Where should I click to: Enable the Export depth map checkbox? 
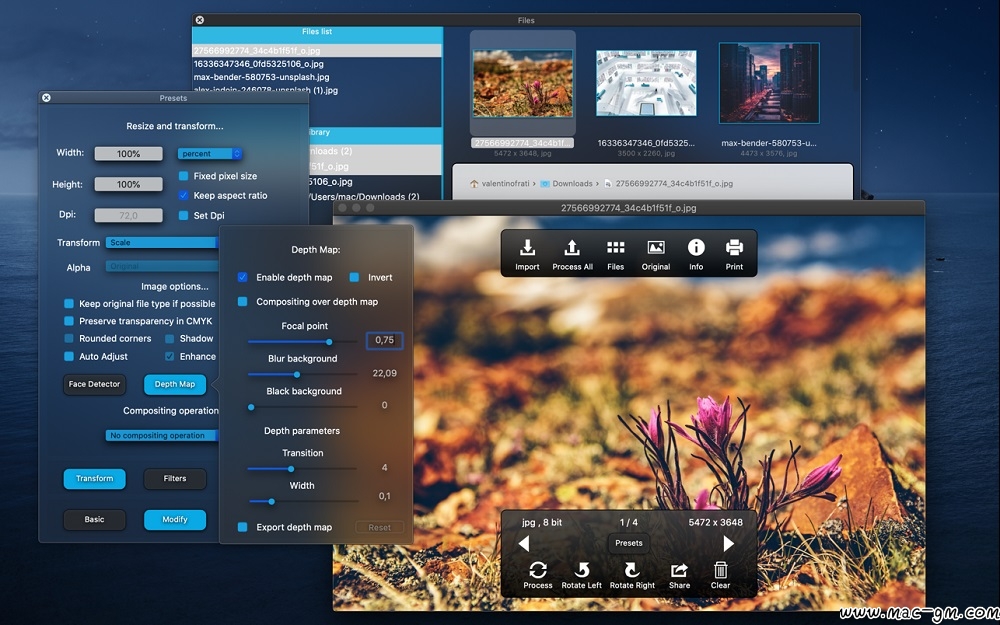242,527
